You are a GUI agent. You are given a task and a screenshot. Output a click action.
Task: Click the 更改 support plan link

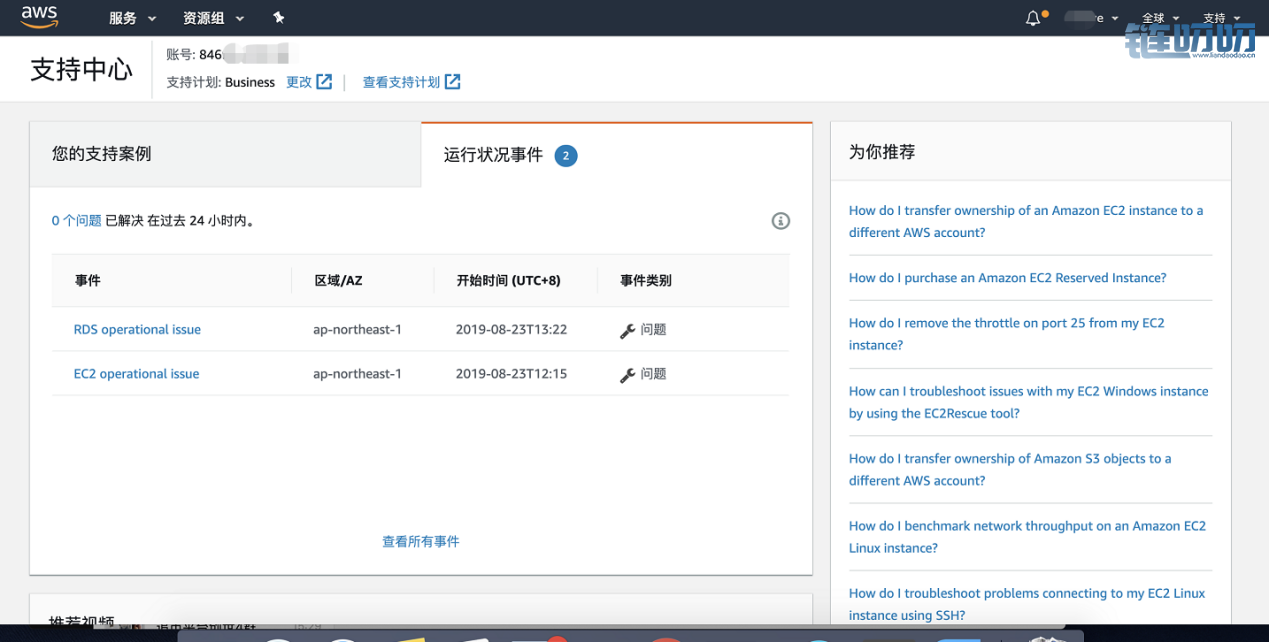tap(299, 82)
